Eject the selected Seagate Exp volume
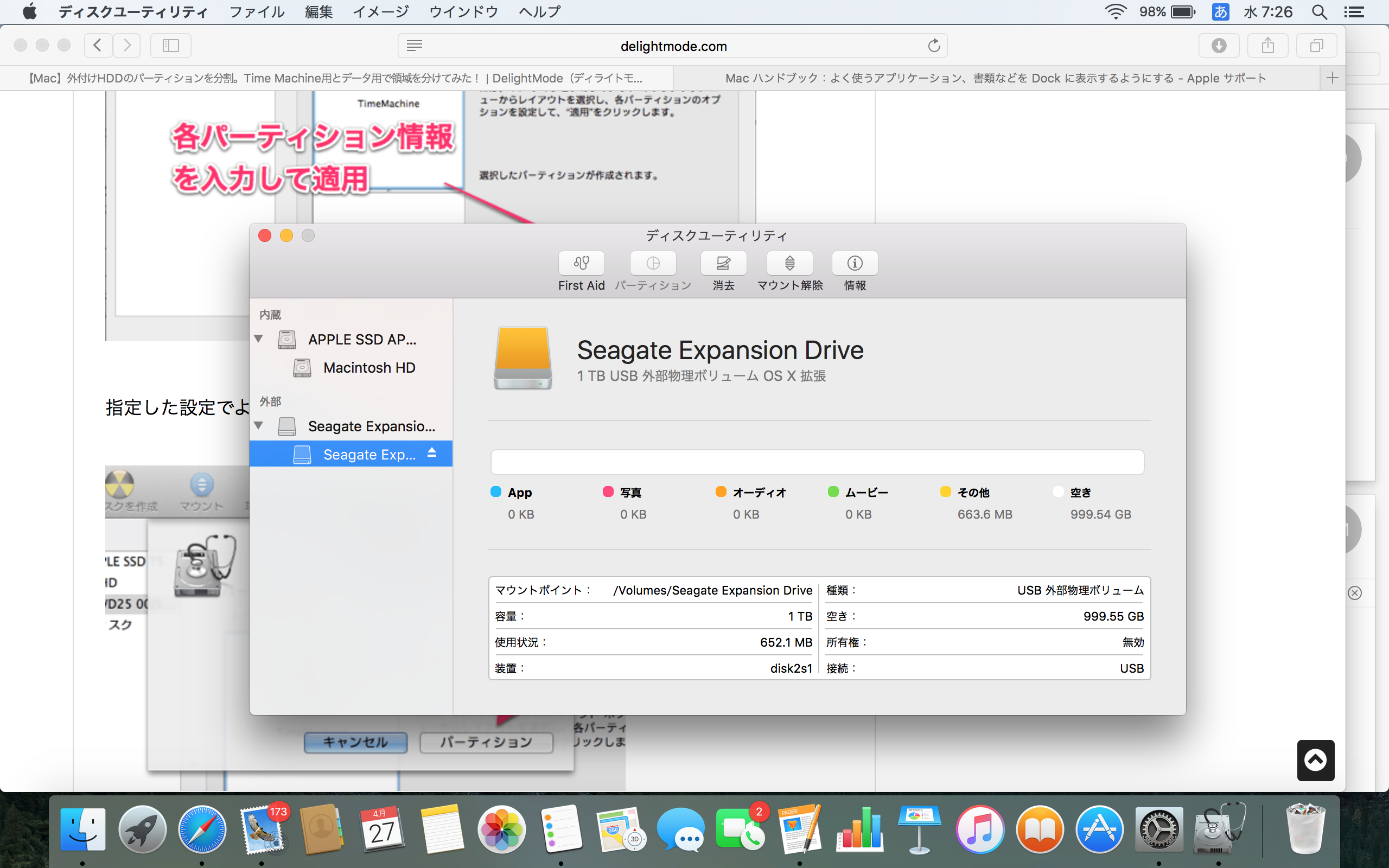The height and width of the screenshot is (868, 1389). point(432,453)
